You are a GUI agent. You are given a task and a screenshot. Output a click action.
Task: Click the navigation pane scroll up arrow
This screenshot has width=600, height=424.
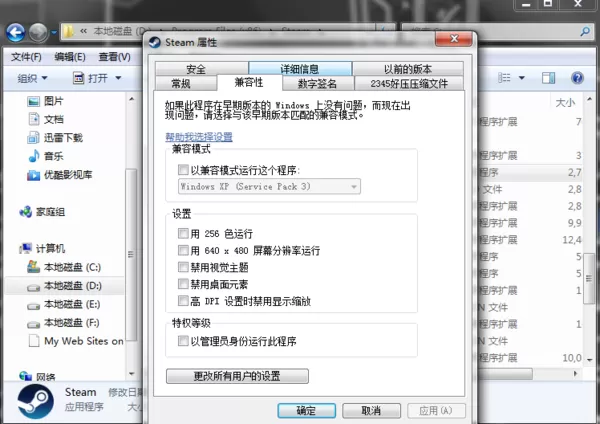pos(132,99)
